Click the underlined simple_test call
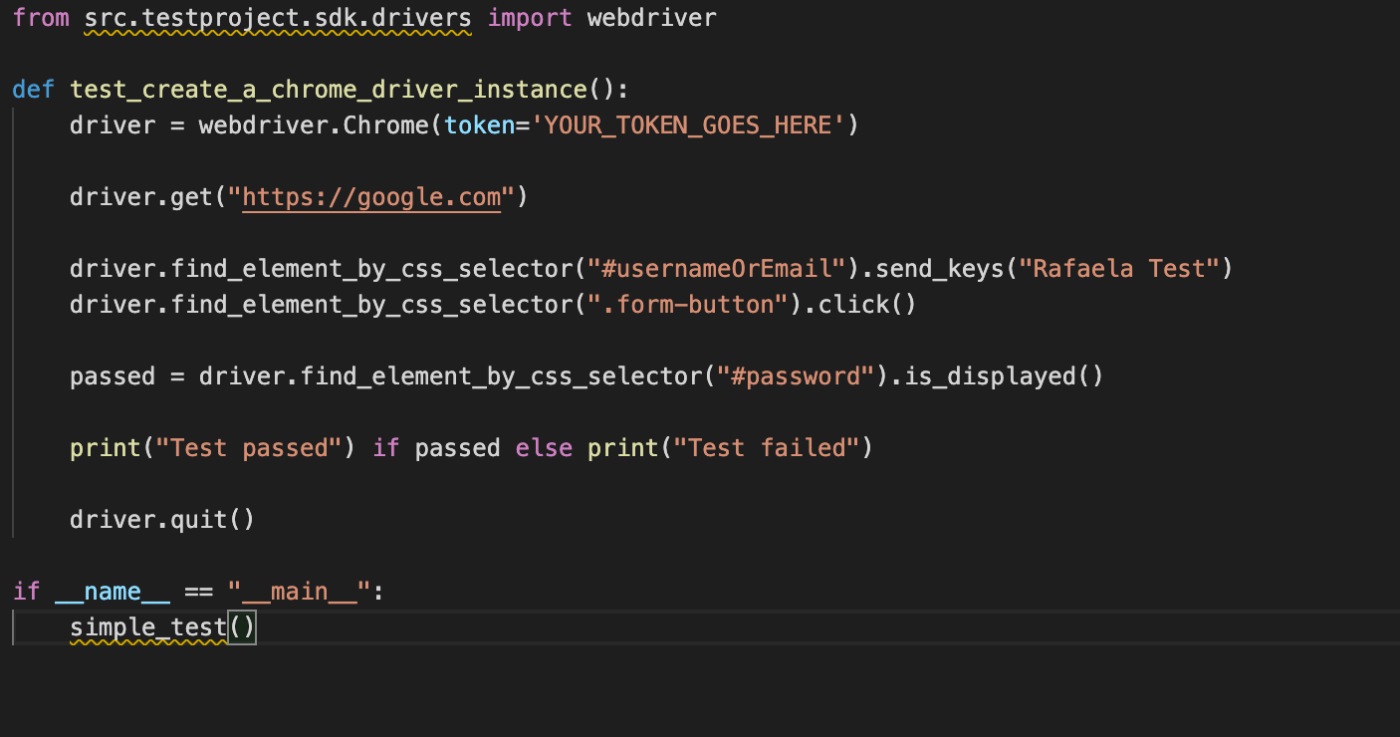Viewport: 1400px width, 737px height. [x=148, y=628]
